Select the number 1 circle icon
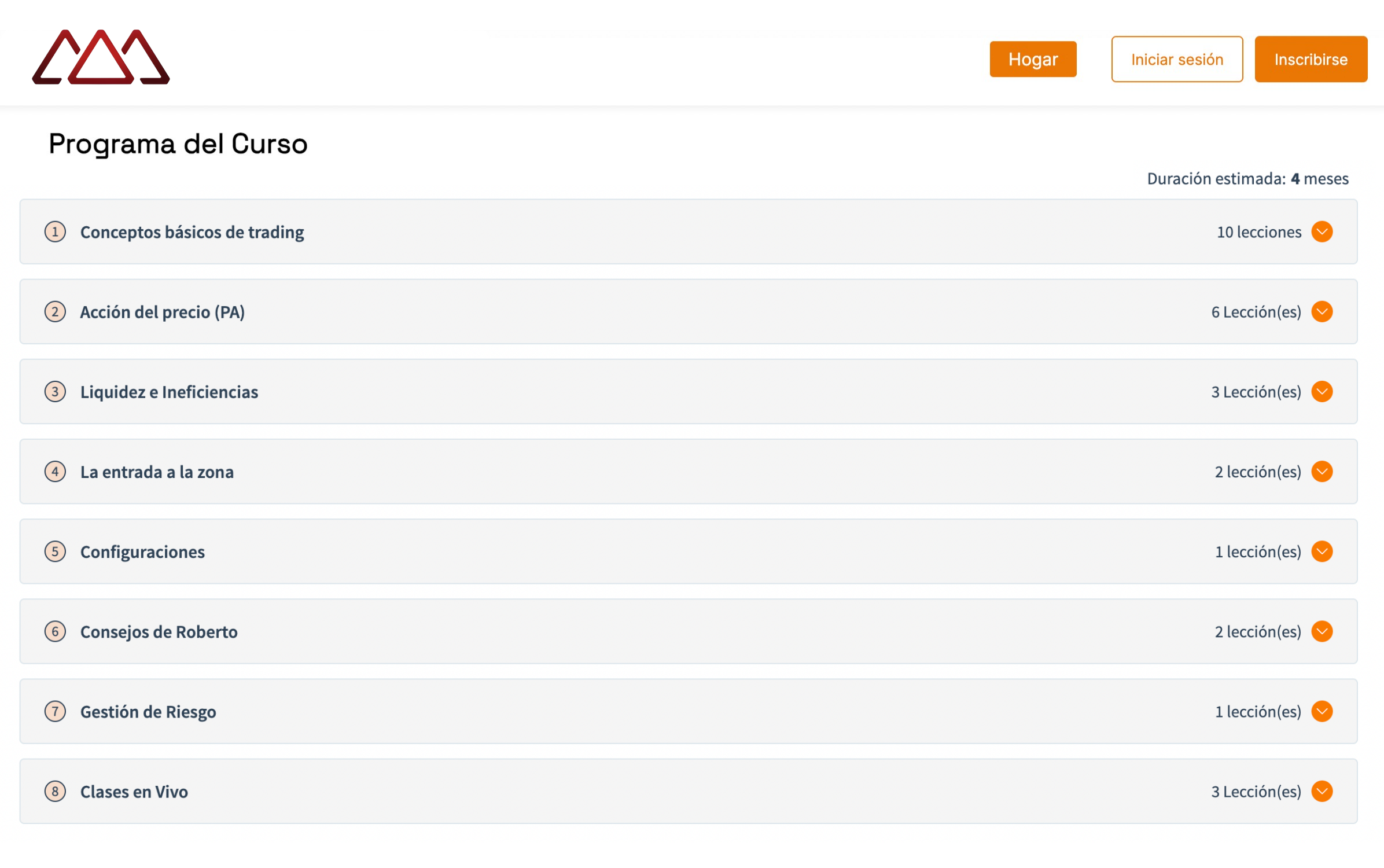Screen dimensions: 1384x868 pos(55,231)
